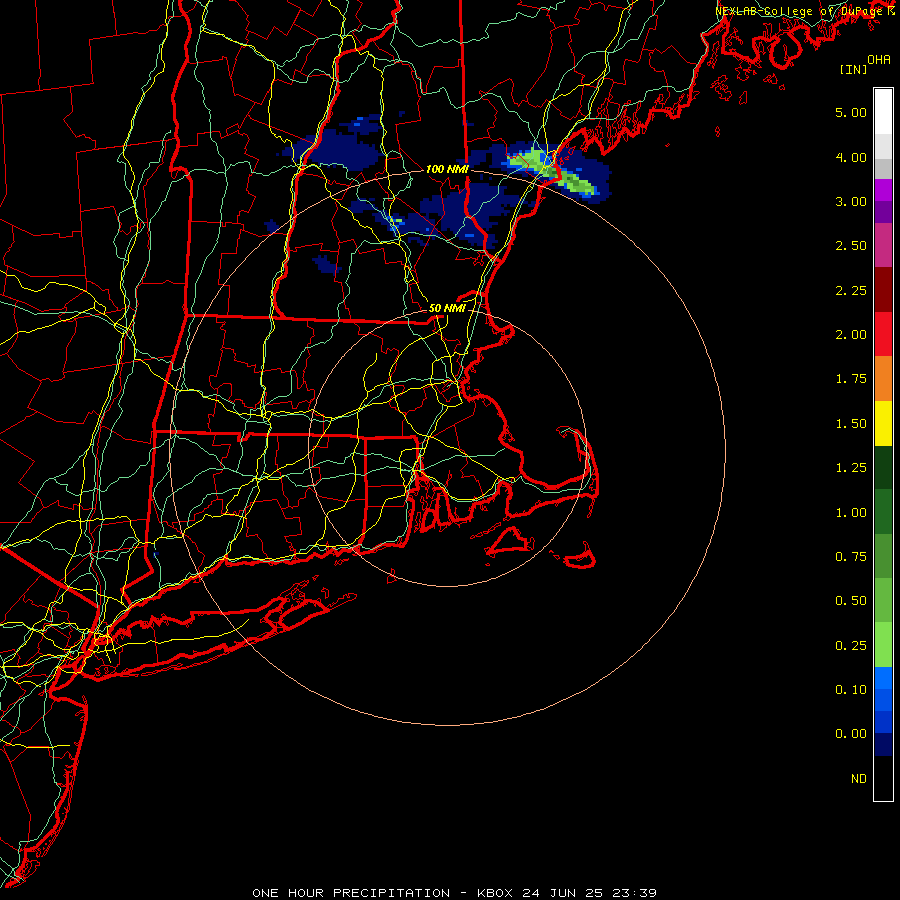900x900 pixels.
Task: Click the light blue 0.10 legend band
Action: [x=883, y=678]
